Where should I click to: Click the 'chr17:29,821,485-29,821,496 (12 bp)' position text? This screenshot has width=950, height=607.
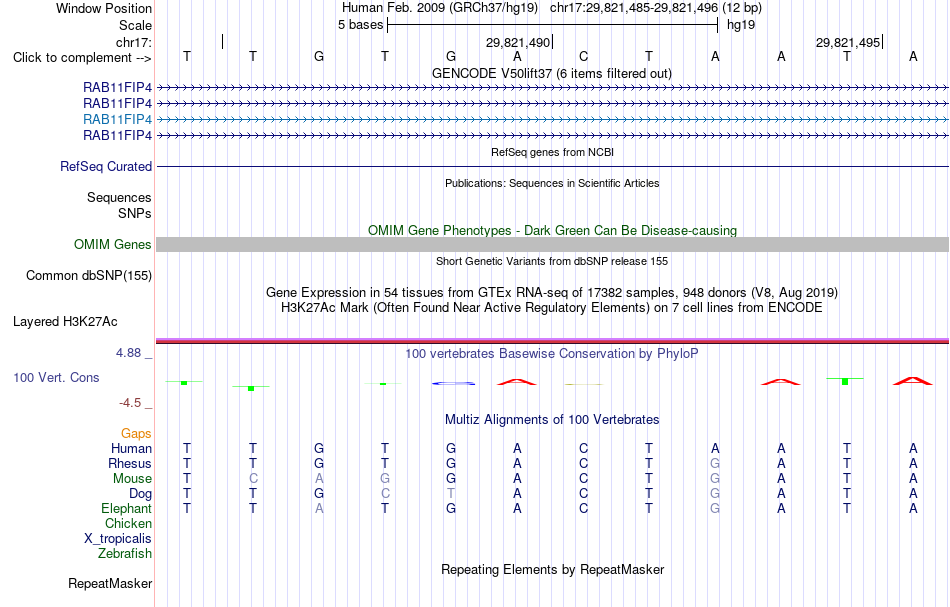(x=656, y=8)
